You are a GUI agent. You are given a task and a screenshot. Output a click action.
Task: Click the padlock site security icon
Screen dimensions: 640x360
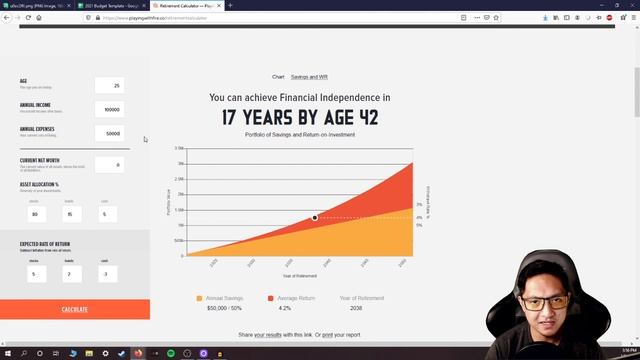point(98,18)
